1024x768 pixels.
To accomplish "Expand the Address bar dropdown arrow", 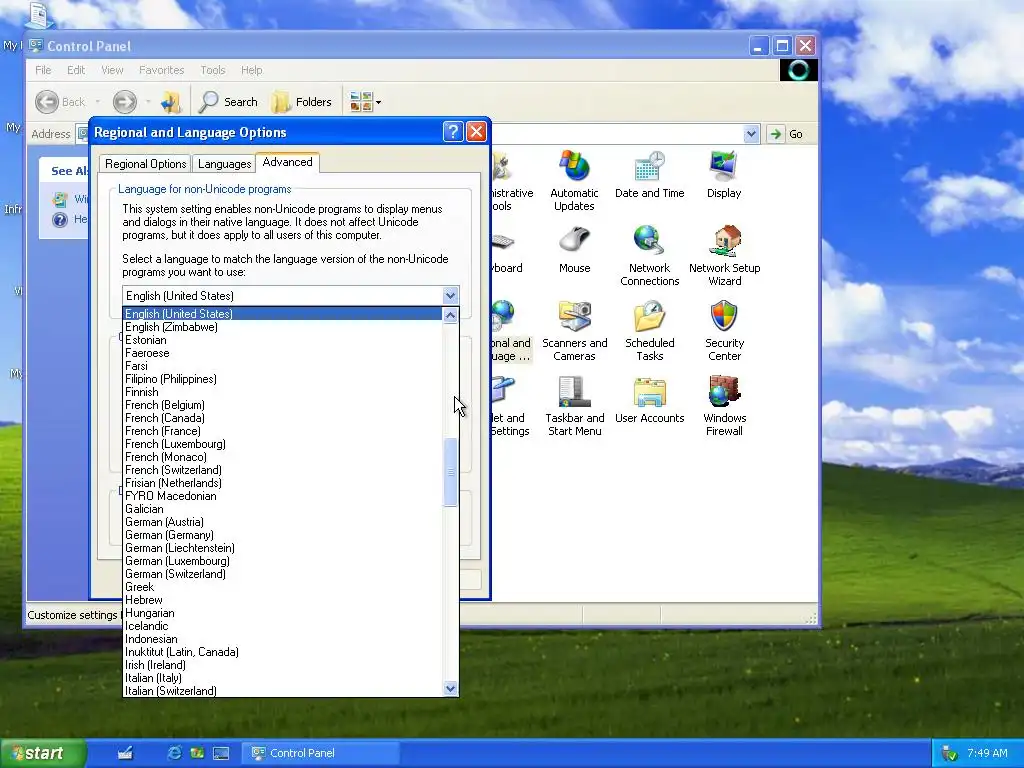I will 751,134.
